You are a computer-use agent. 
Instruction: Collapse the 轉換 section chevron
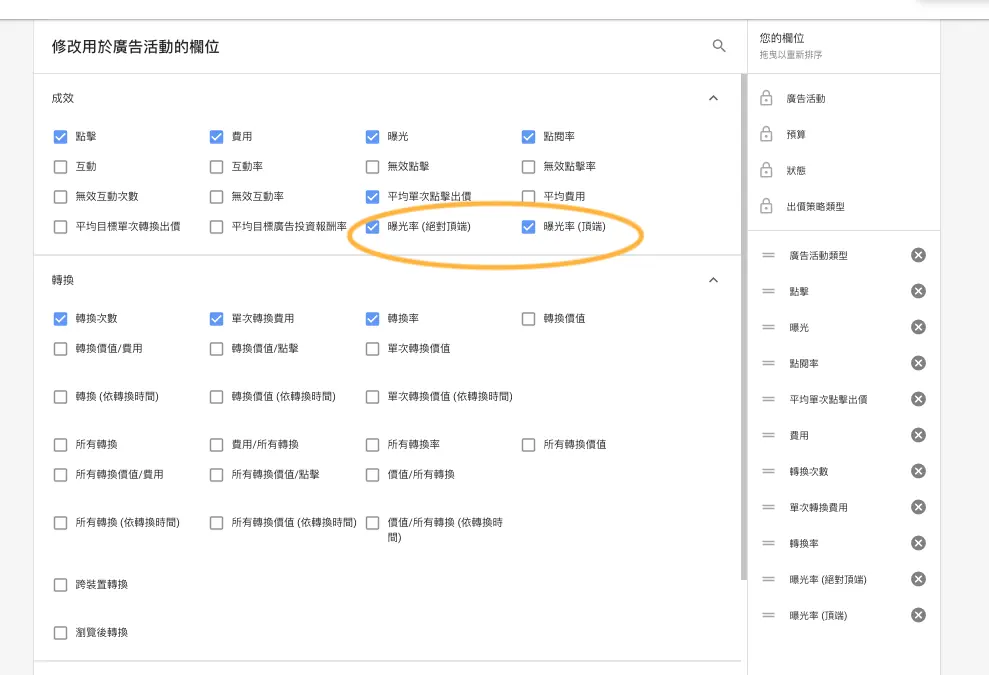point(713,279)
